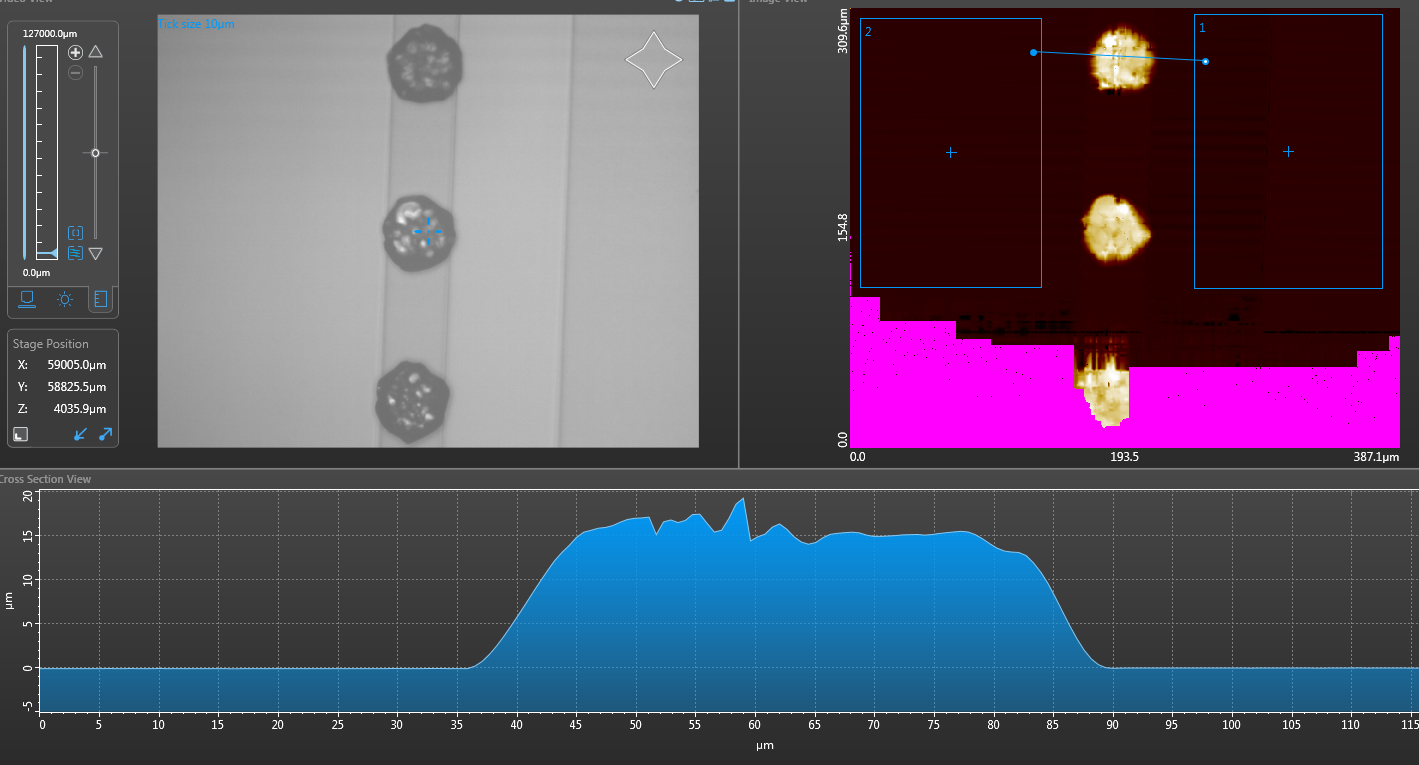Viewport: 1419px width, 765px height.
Task: Click the up-right arrow in Stage Position
Action: pos(104,434)
